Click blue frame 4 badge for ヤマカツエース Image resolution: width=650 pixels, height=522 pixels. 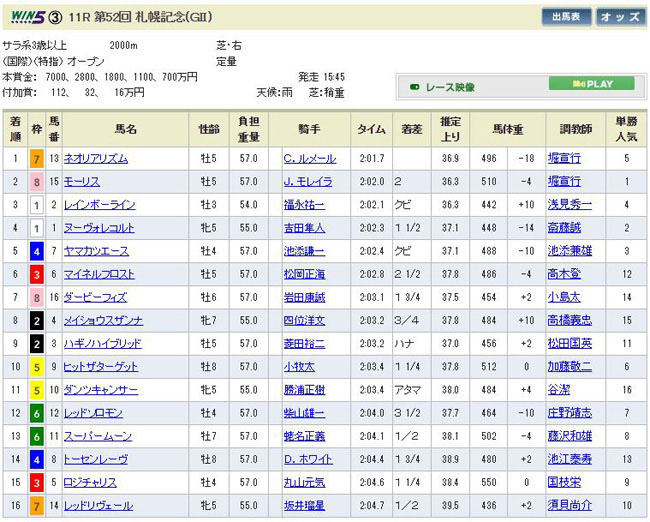coord(35,251)
